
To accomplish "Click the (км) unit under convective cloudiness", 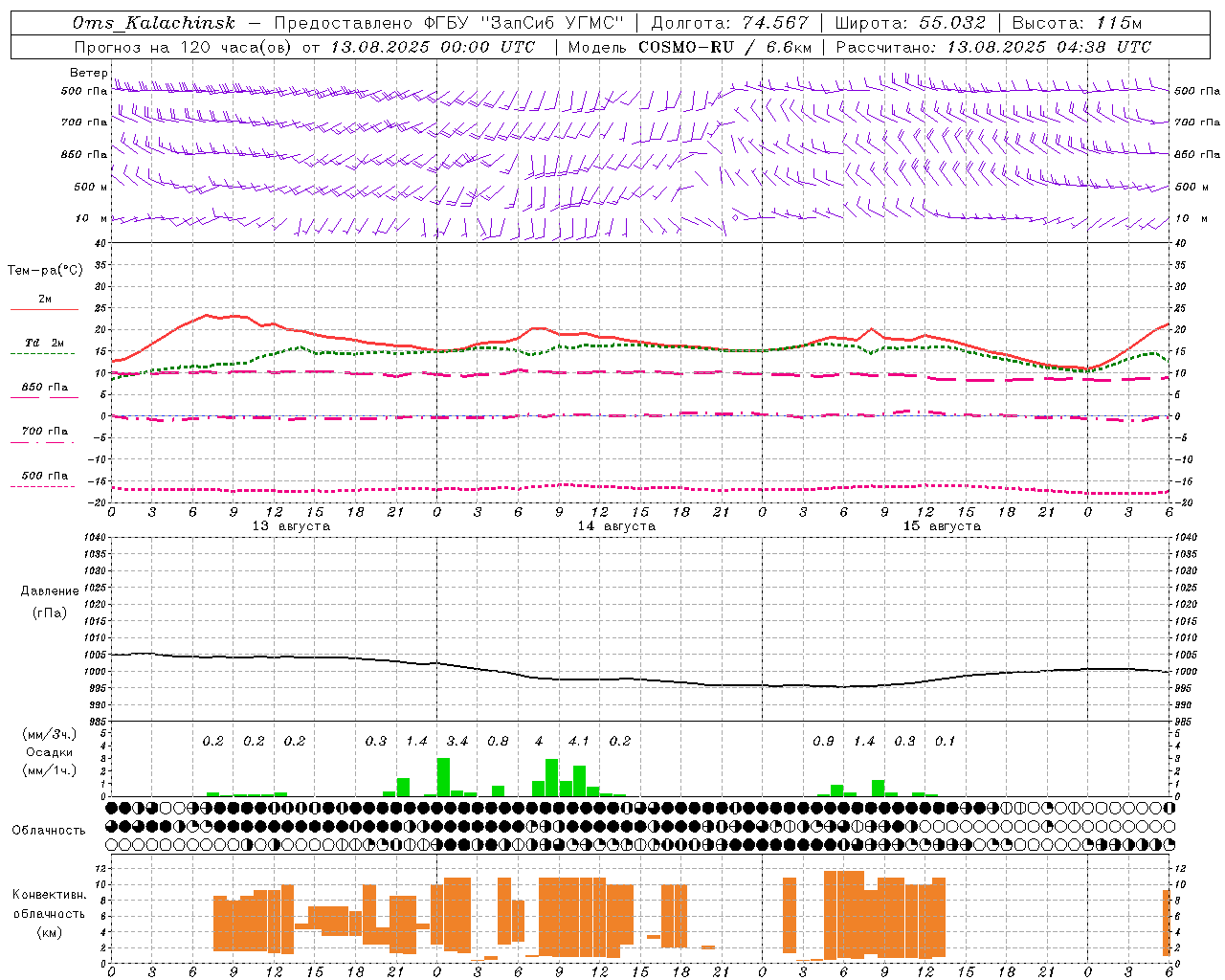I will pyautogui.click(x=50, y=931).
